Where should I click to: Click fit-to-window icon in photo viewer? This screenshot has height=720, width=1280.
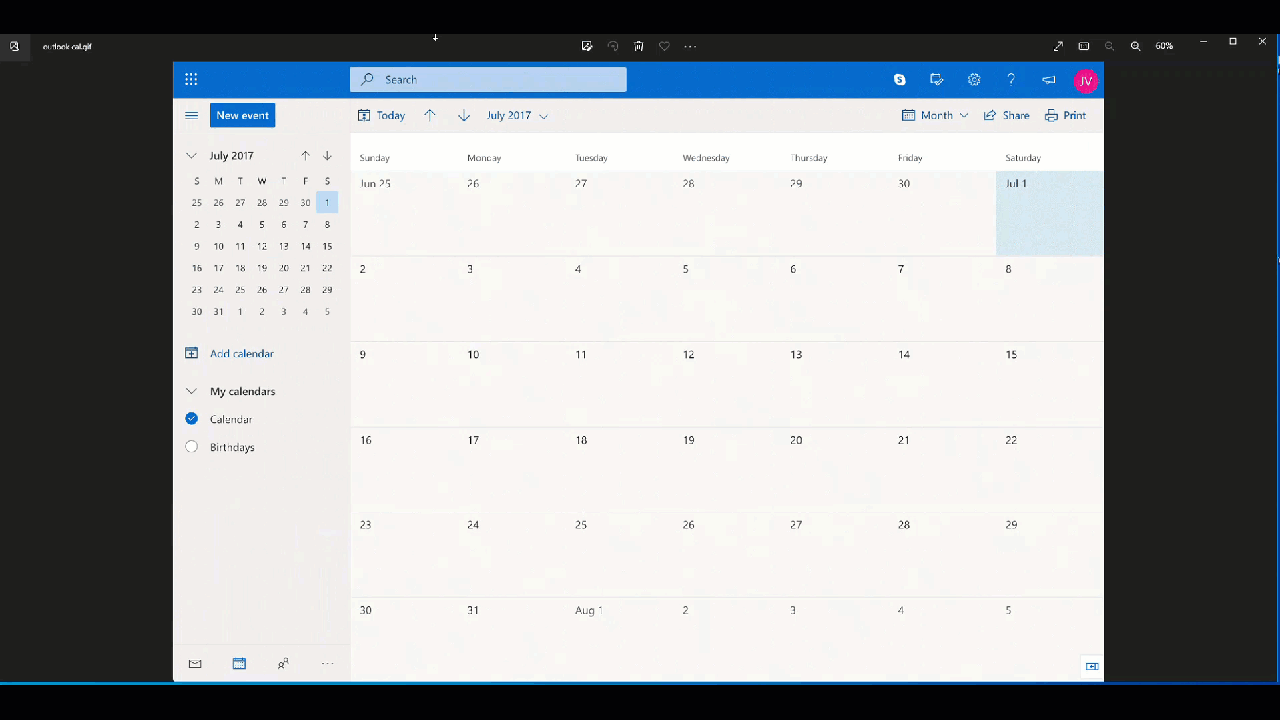coord(1084,46)
